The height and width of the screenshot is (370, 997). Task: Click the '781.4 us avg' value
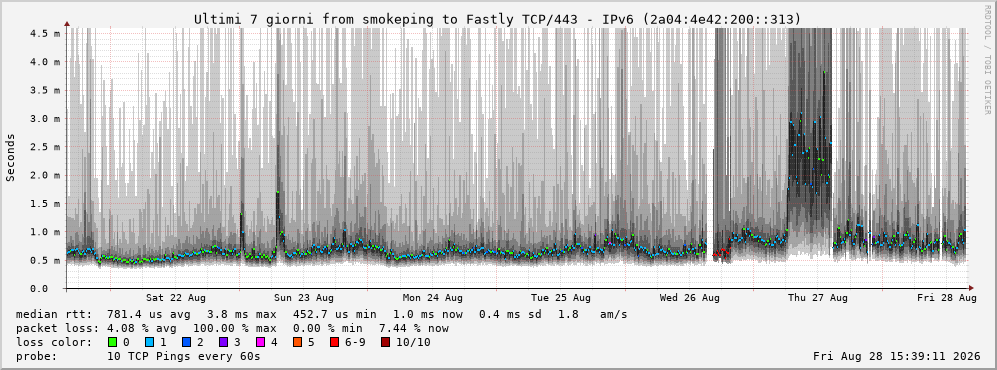[149, 314]
